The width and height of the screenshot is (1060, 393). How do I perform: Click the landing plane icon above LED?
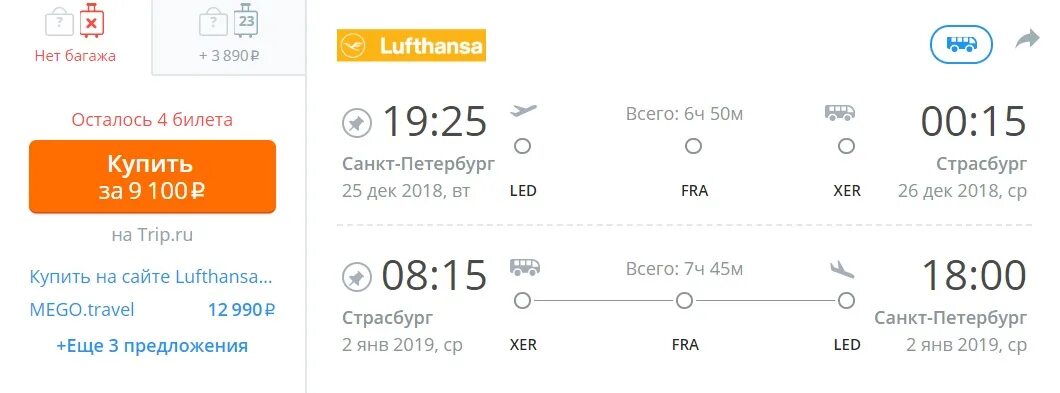coord(842,269)
